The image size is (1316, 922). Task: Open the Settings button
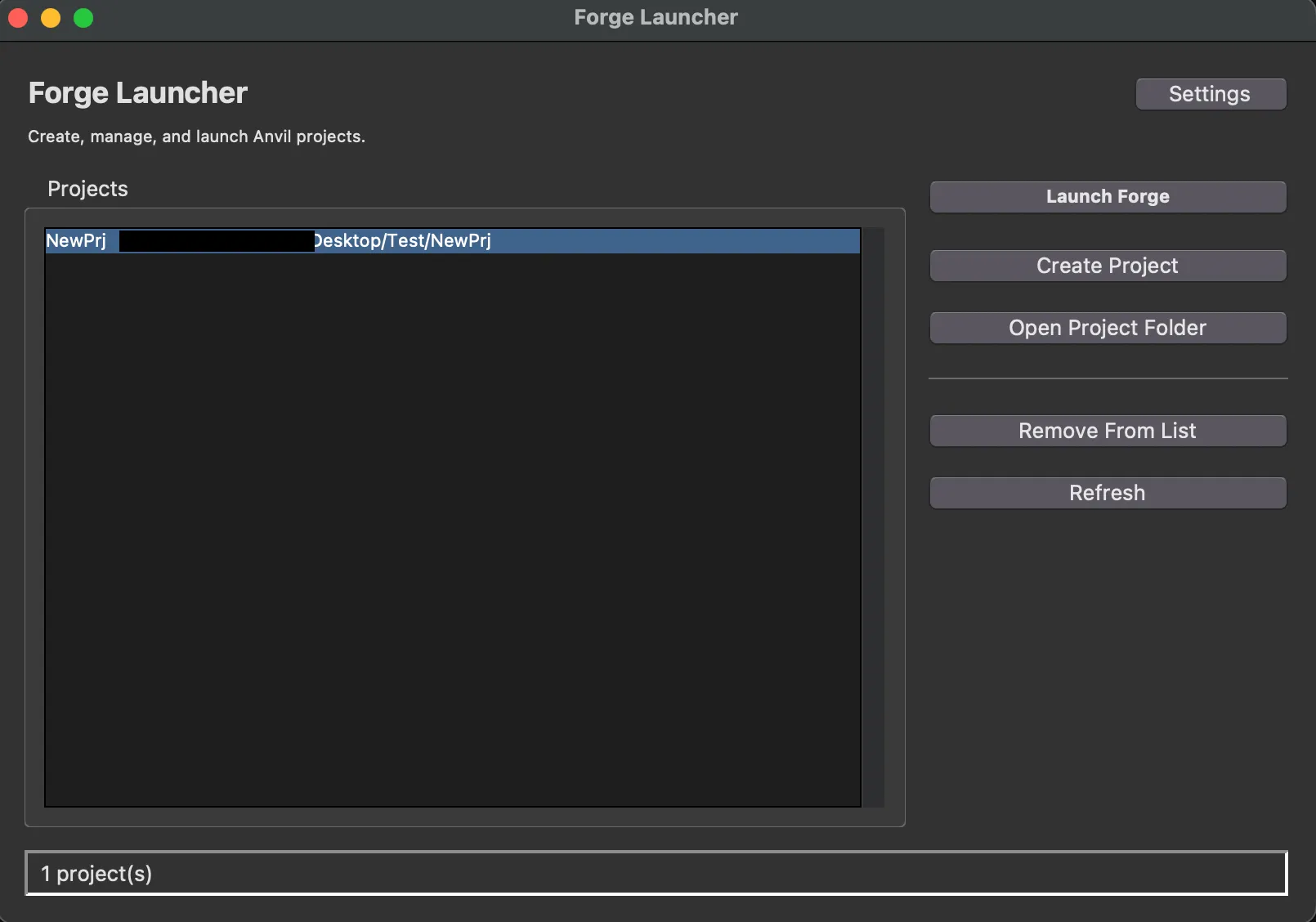point(1211,94)
